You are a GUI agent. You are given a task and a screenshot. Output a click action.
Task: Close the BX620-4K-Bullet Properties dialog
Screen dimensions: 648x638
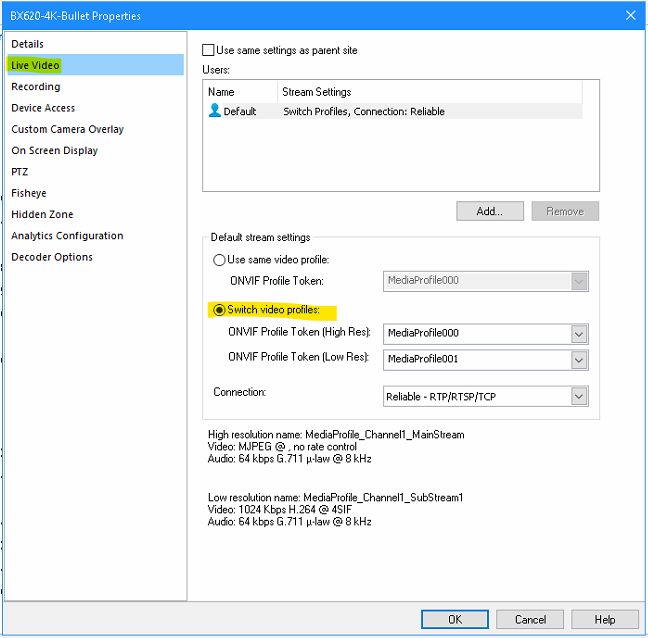[630, 15]
